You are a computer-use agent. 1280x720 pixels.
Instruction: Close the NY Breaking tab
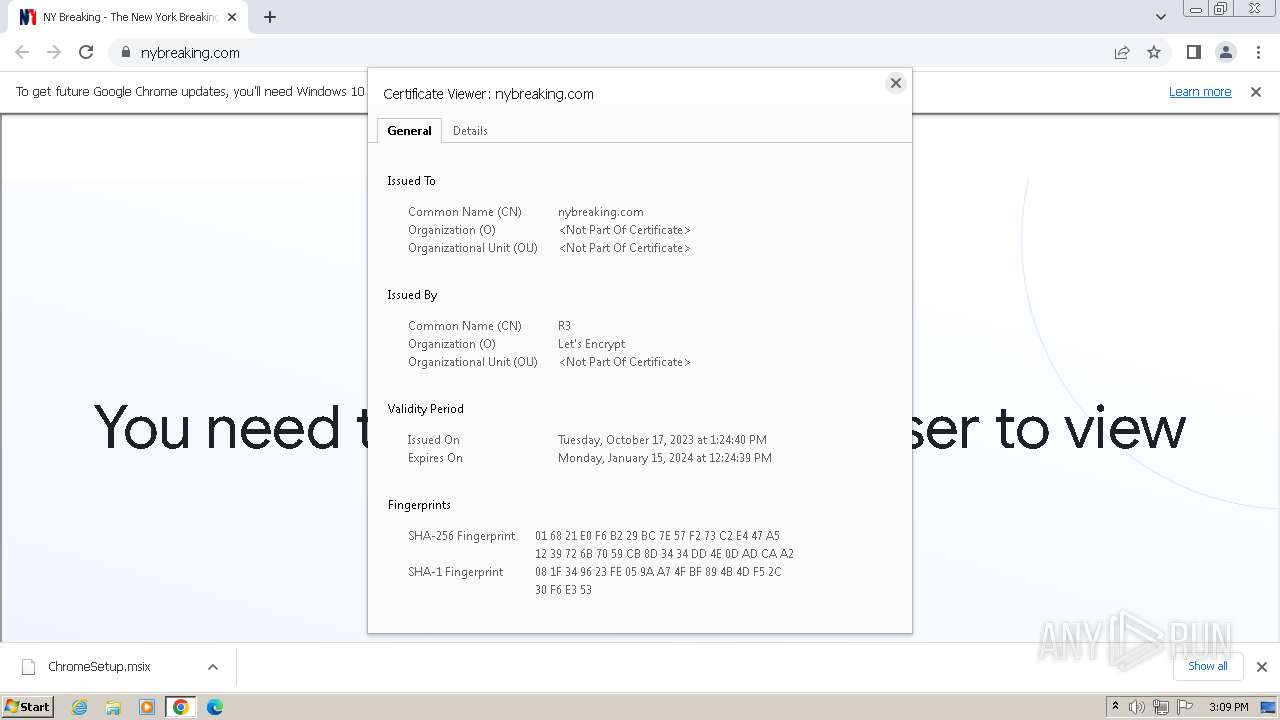point(231,17)
